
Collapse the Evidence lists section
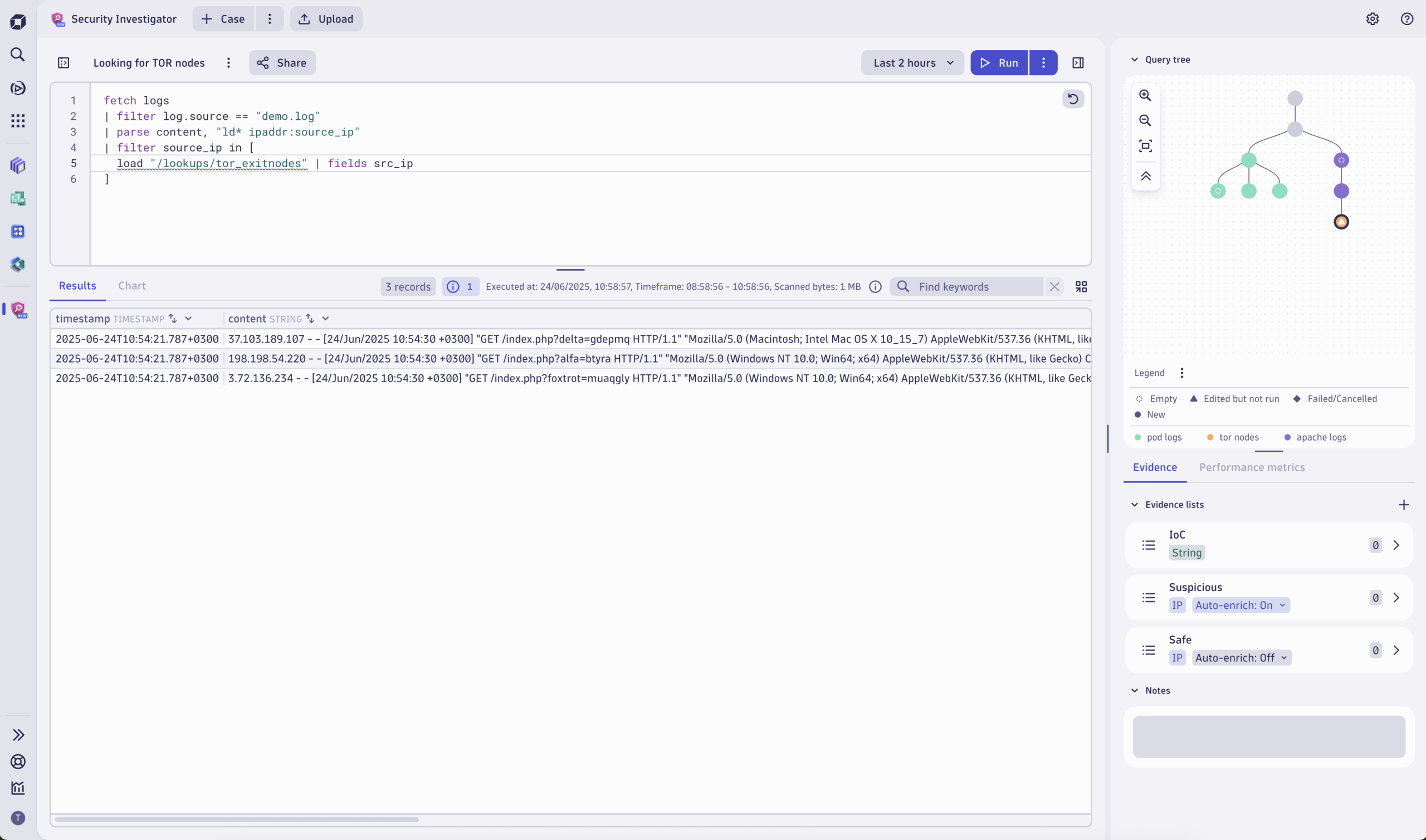pos(1135,504)
